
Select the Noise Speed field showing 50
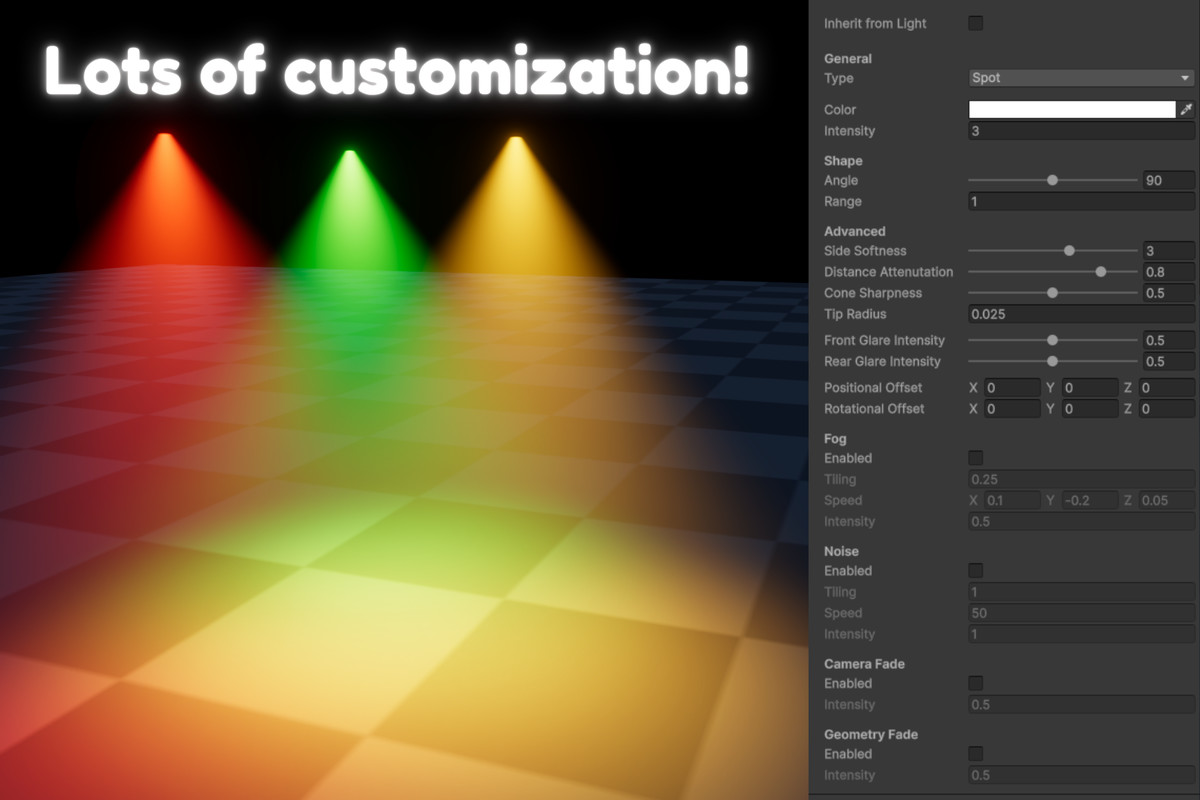(1078, 612)
